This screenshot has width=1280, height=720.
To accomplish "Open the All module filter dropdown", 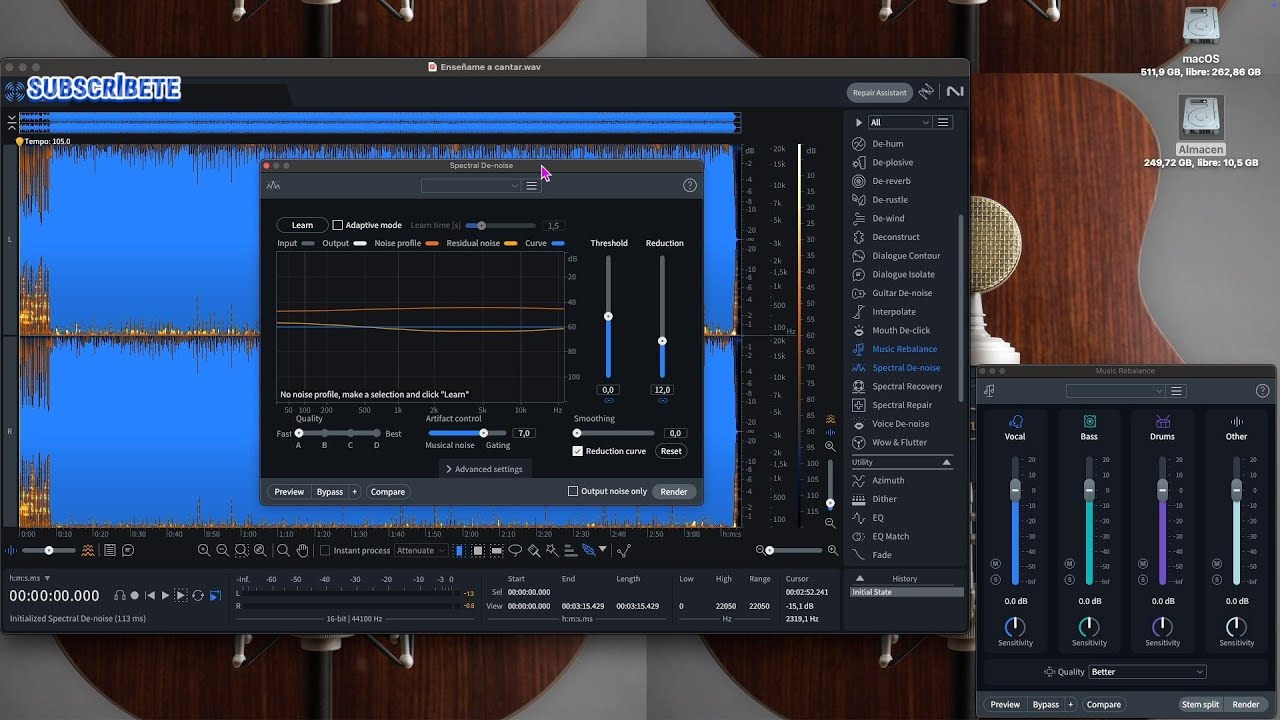I will pyautogui.click(x=899, y=122).
